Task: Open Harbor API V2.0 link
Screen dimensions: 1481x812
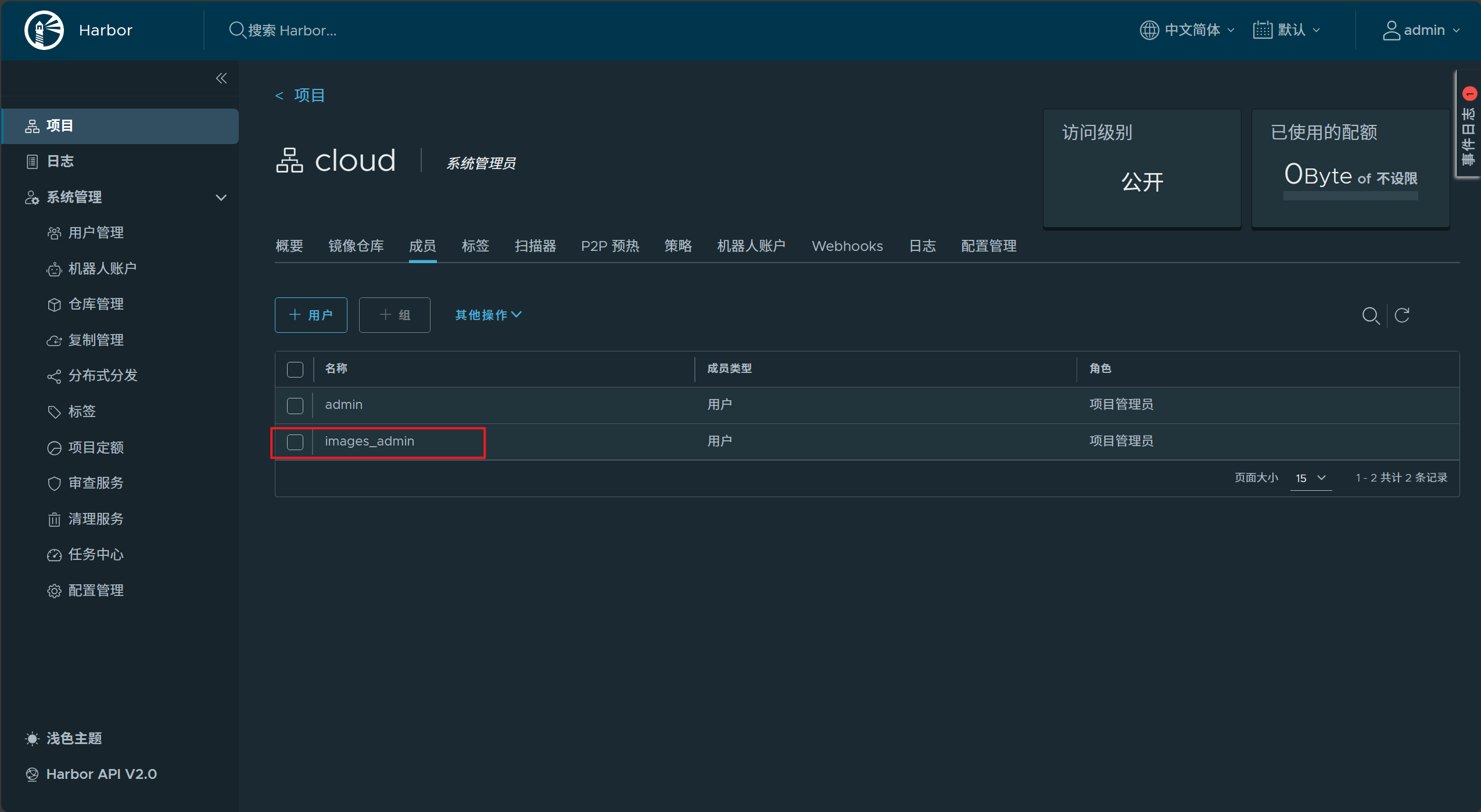Action: pos(101,774)
